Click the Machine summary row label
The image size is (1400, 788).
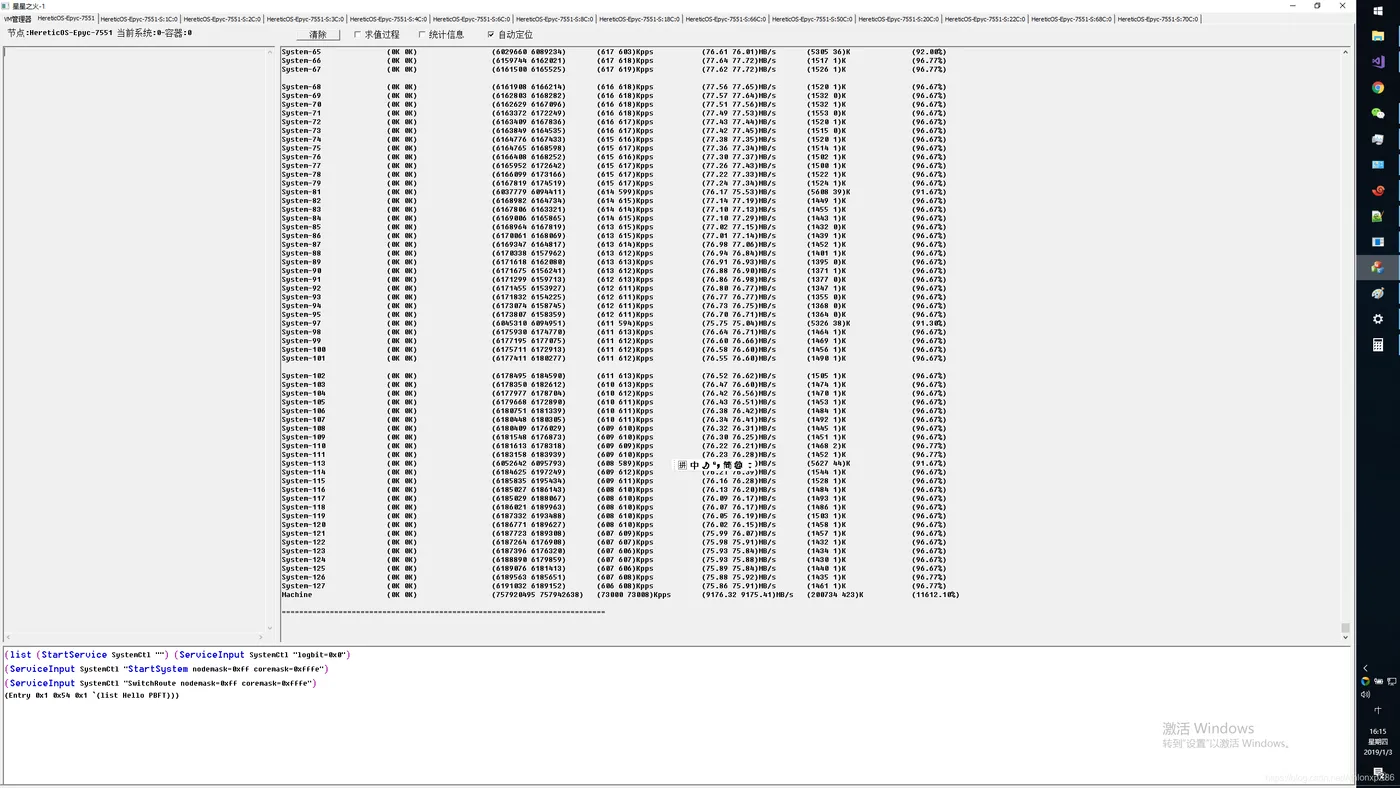coord(297,595)
